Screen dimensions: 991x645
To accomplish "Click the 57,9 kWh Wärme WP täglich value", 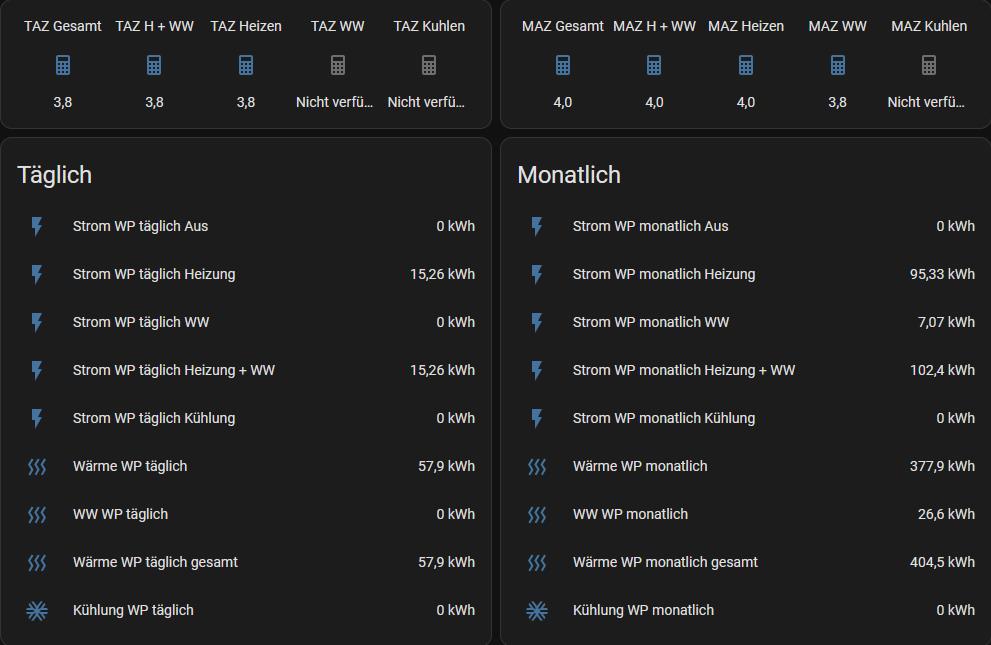I will (x=446, y=466).
